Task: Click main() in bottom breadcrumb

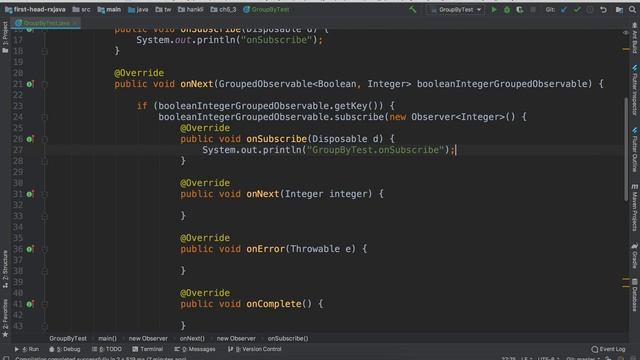Action: (x=107, y=338)
